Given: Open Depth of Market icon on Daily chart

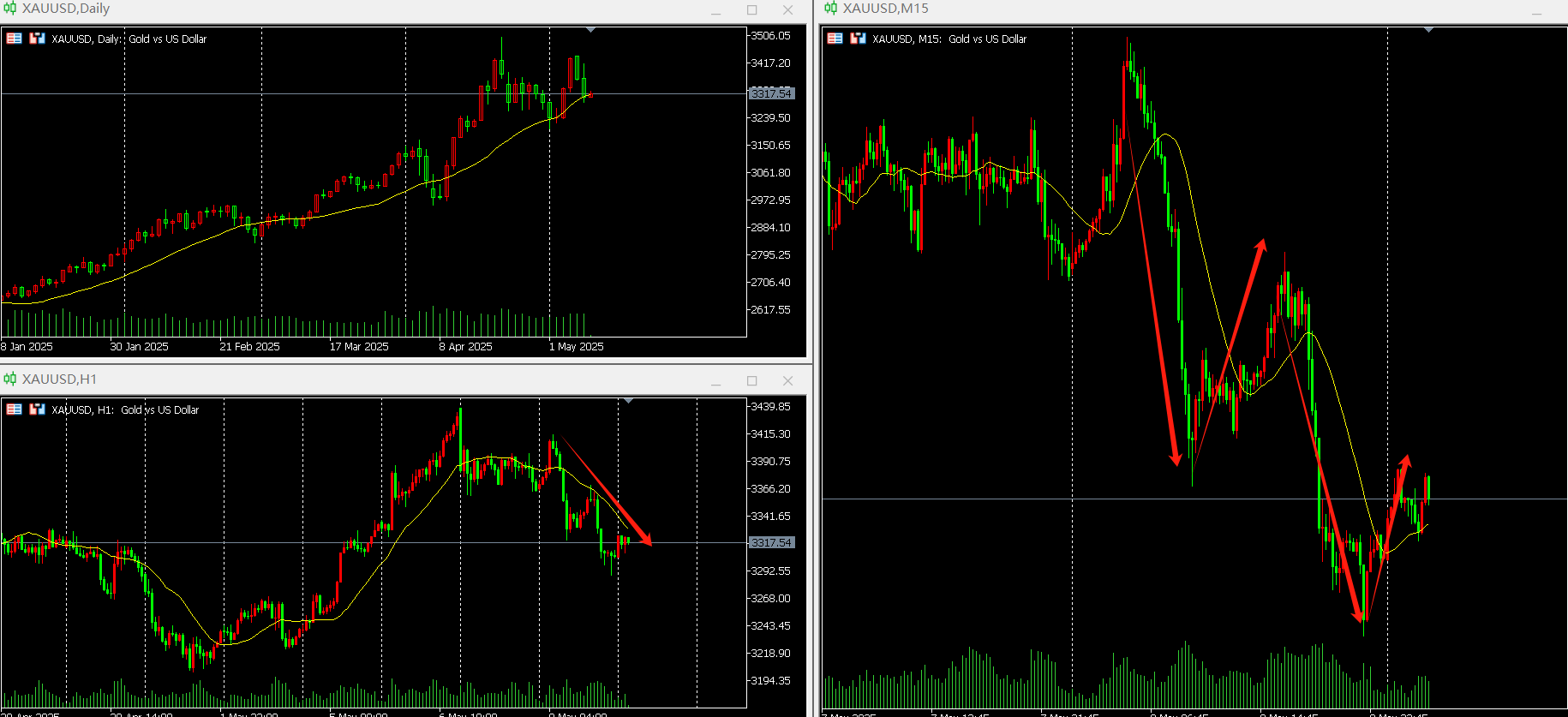Looking at the screenshot, I should click(x=37, y=39).
